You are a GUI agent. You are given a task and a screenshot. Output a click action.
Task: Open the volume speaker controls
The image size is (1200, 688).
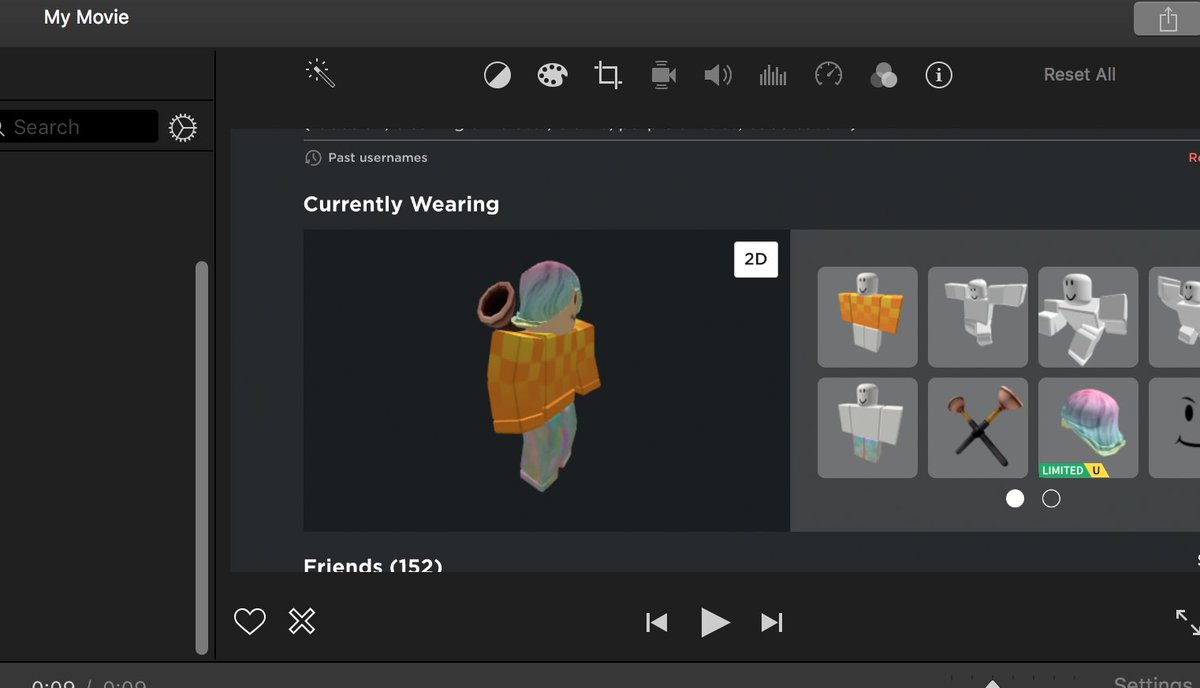click(x=718, y=75)
